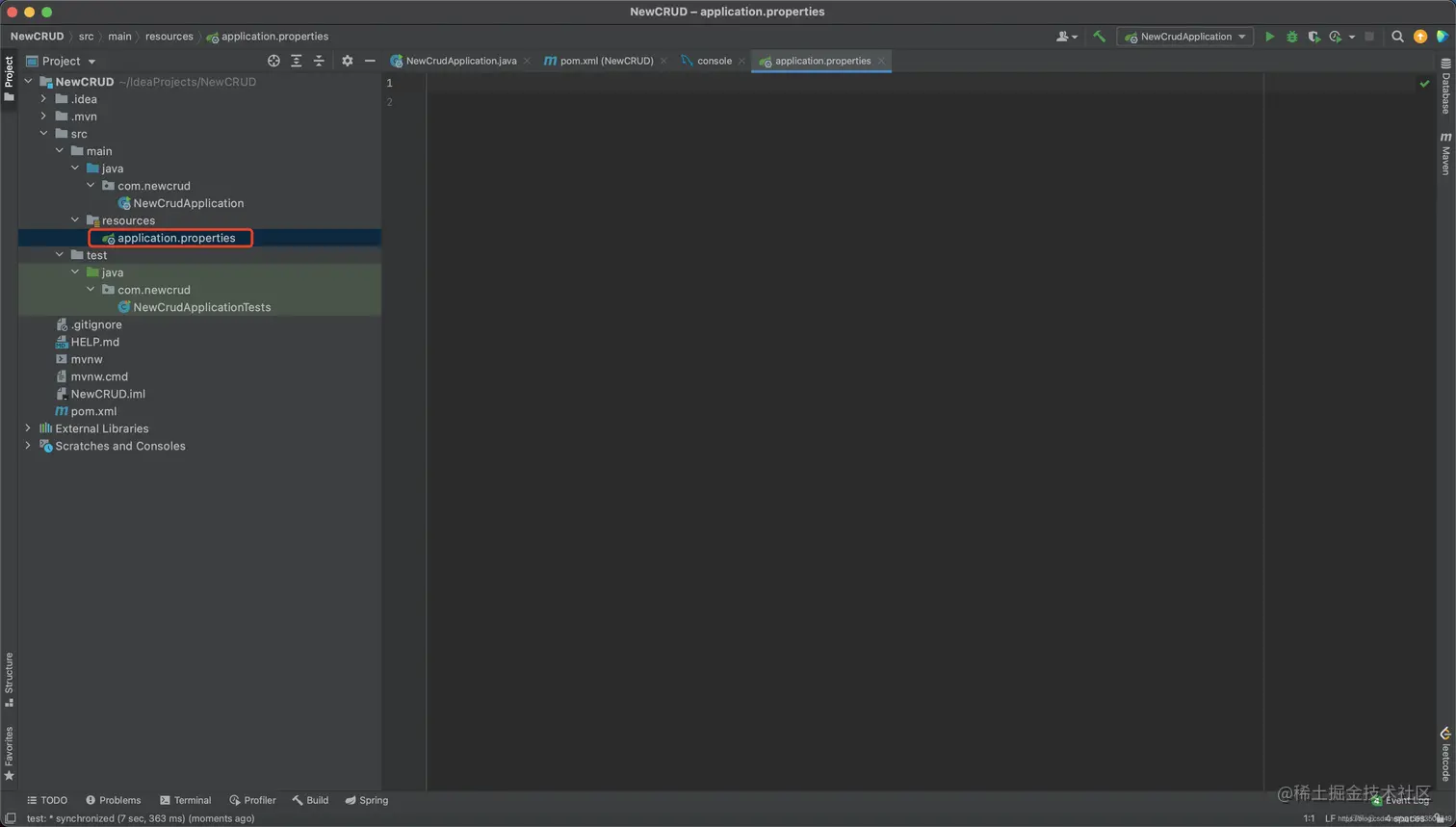Toggle tool window bars icon in status bar
1456x827 pixels.
11,818
